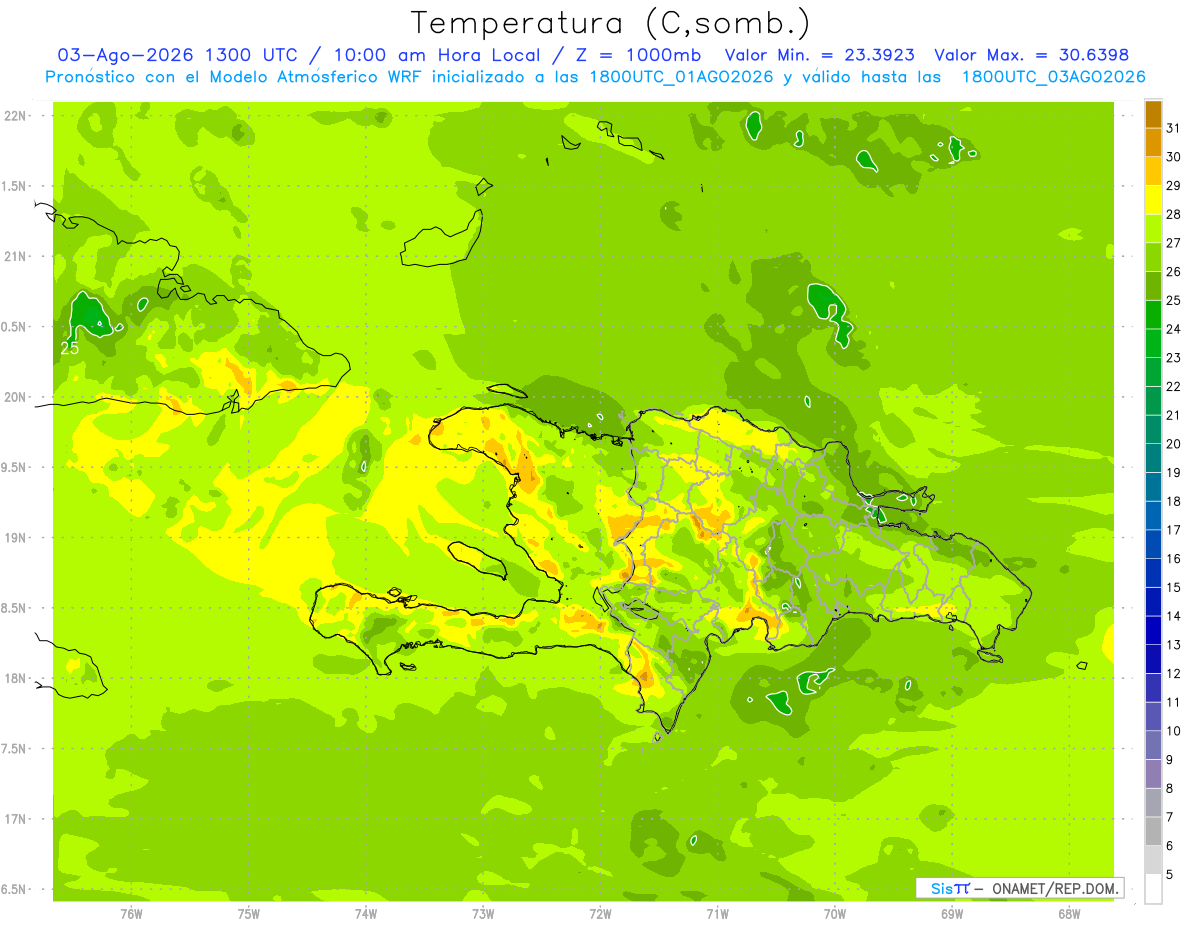Click the "17N" latitude label

(17, 819)
